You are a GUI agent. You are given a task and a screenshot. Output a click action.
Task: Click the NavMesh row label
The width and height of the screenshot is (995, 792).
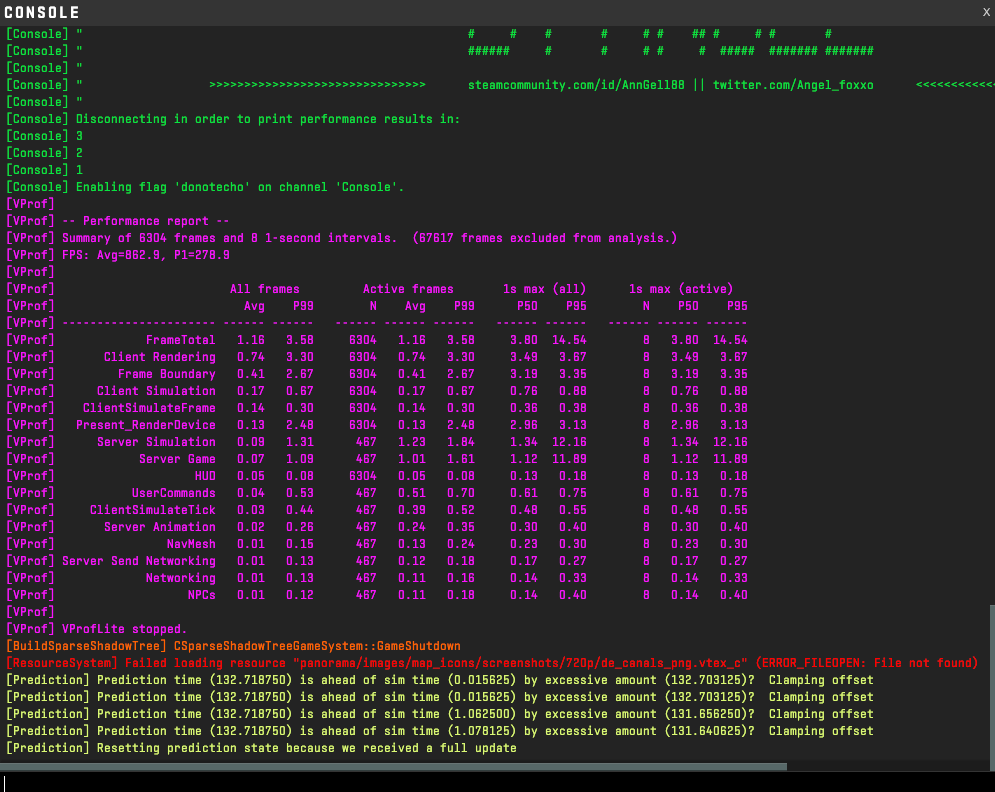[x=191, y=544]
